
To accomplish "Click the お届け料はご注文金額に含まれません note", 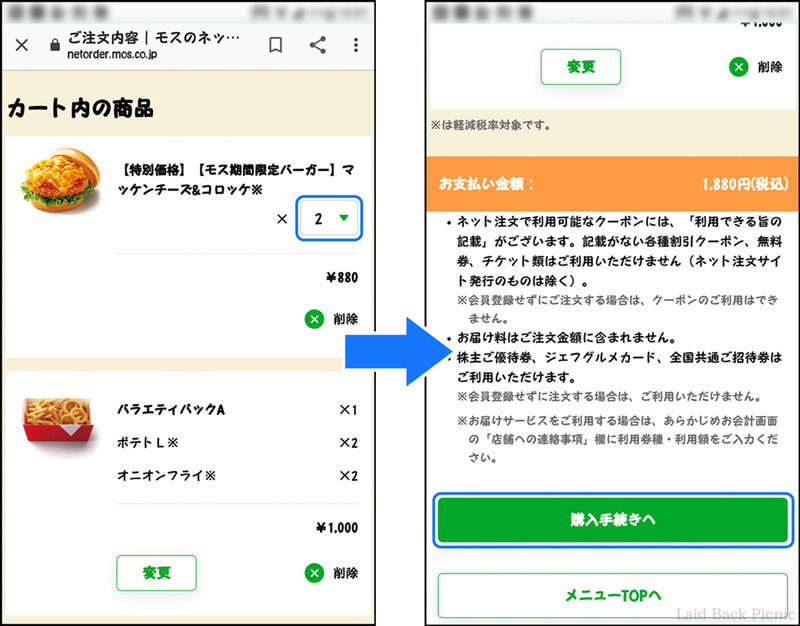I will tap(566, 338).
